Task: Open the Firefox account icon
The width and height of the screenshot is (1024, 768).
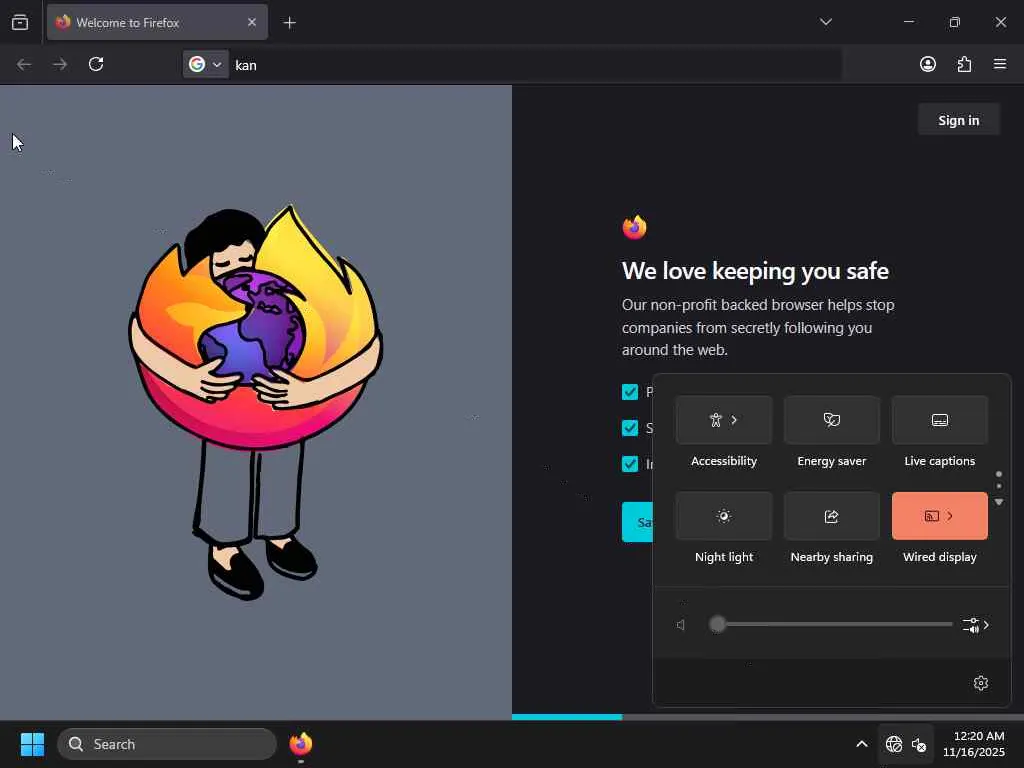Action: coord(928,64)
